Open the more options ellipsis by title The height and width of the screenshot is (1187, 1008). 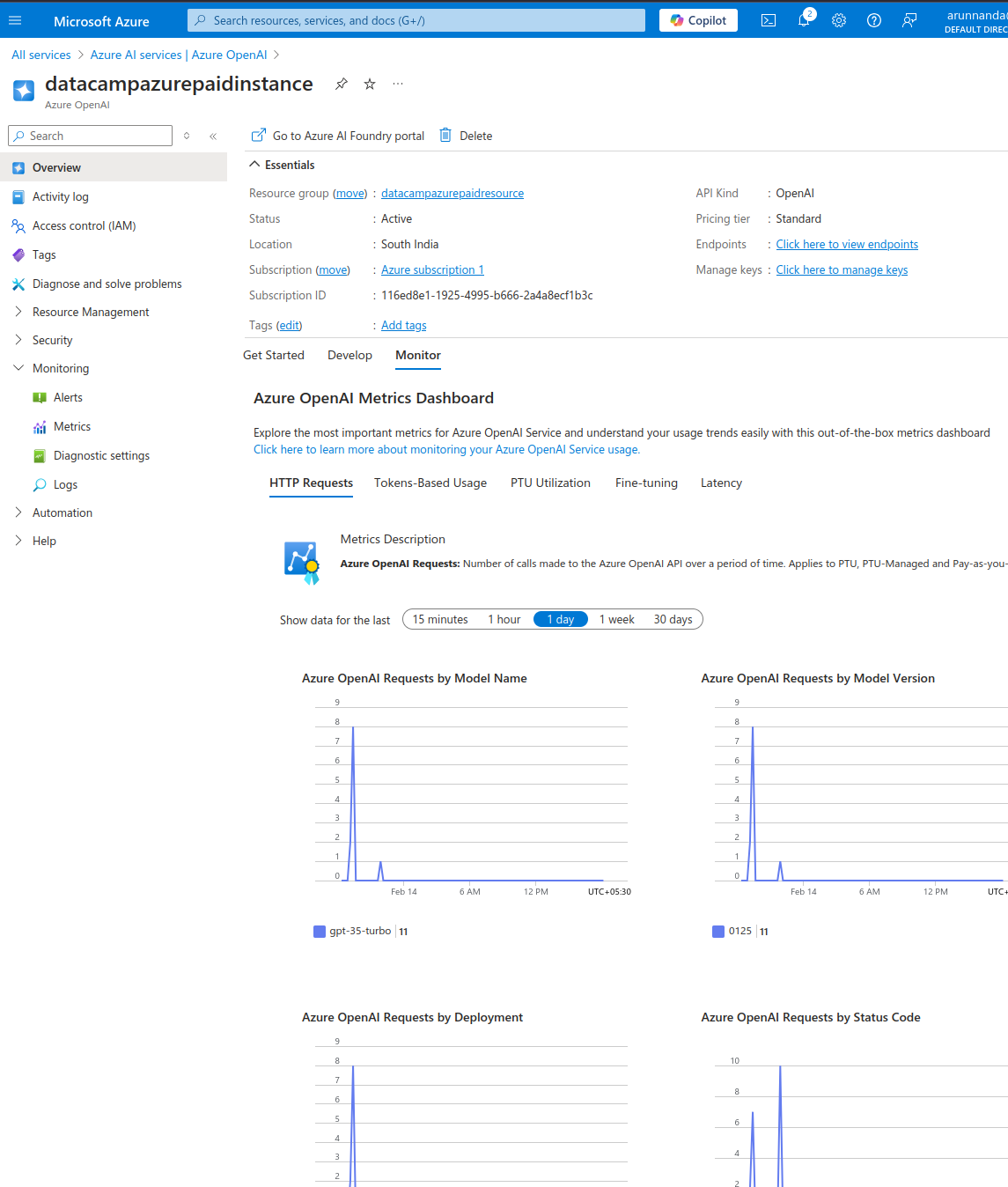click(x=398, y=84)
